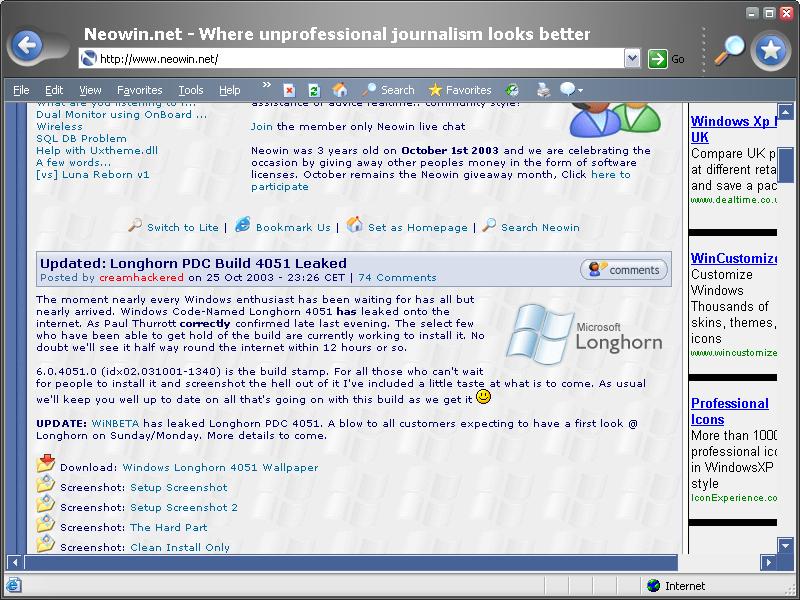The width and height of the screenshot is (800, 600).
Task: Open the creamhackered author link
Action: [x=141, y=278]
